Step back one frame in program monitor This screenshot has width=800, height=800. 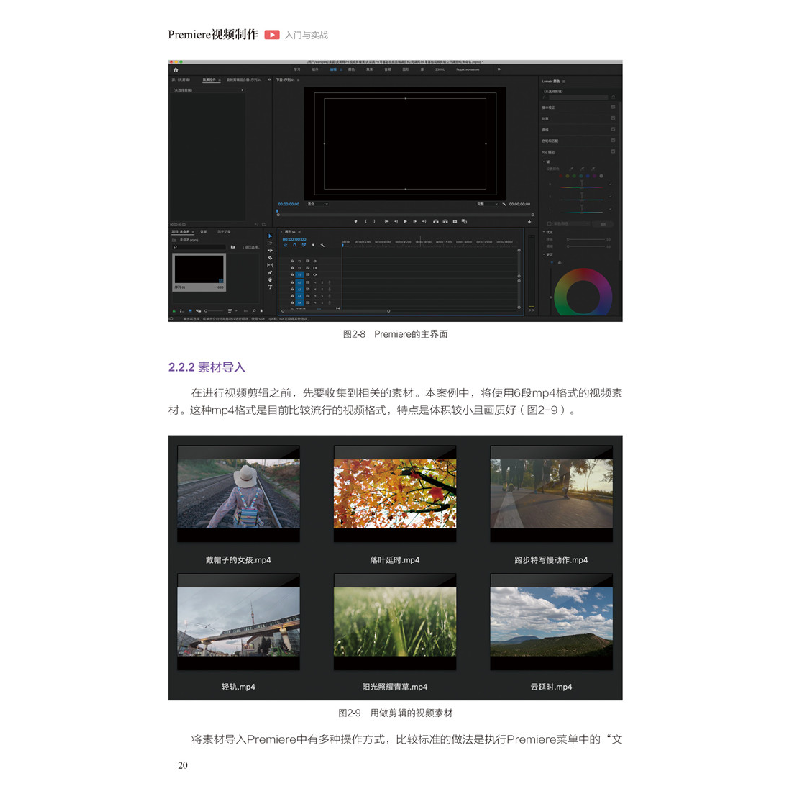coord(396,221)
